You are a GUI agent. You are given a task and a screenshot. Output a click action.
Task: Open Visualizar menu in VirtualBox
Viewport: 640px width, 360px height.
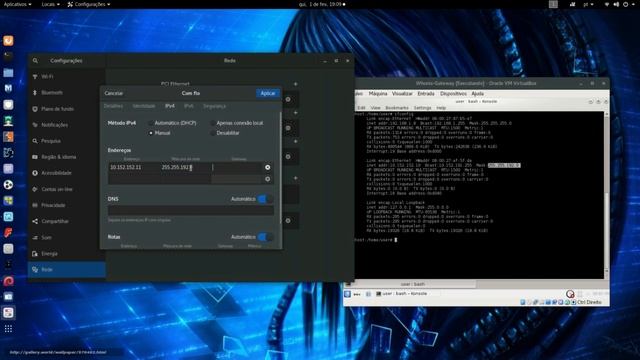click(x=402, y=93)
